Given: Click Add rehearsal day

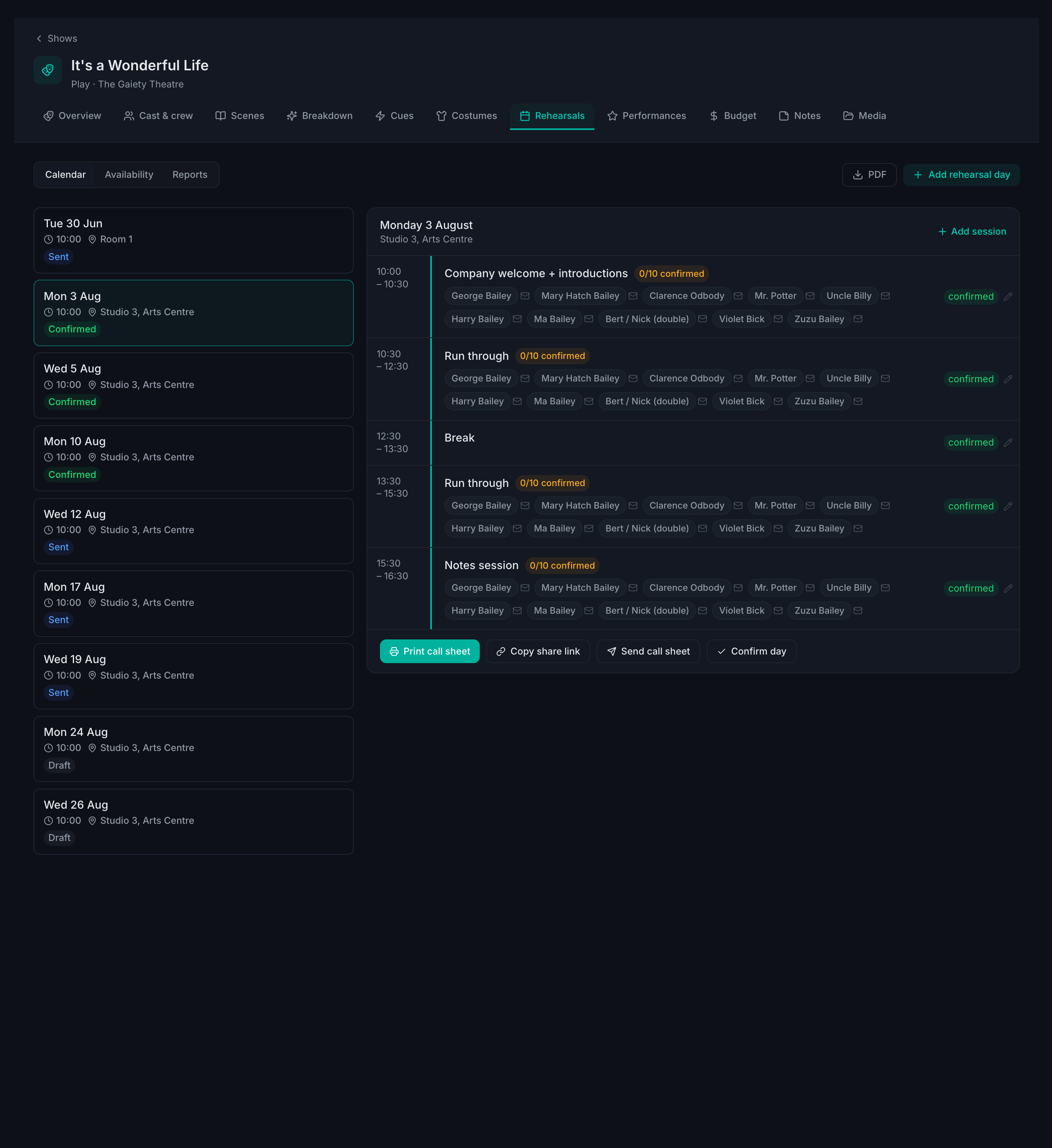Looking at the screenshot, I should pos(962,175).
